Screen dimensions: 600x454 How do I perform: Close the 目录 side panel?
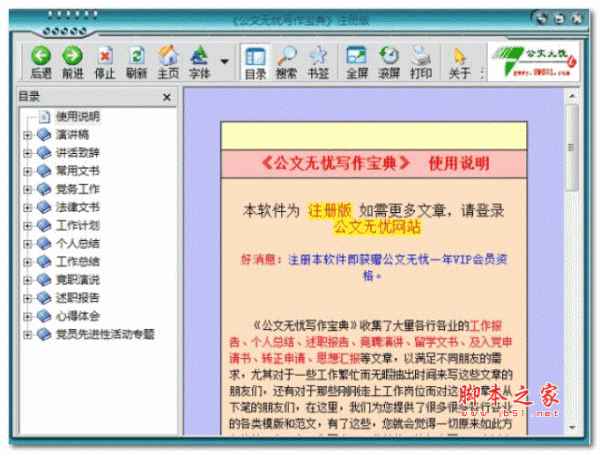click(x=167, y=97)
